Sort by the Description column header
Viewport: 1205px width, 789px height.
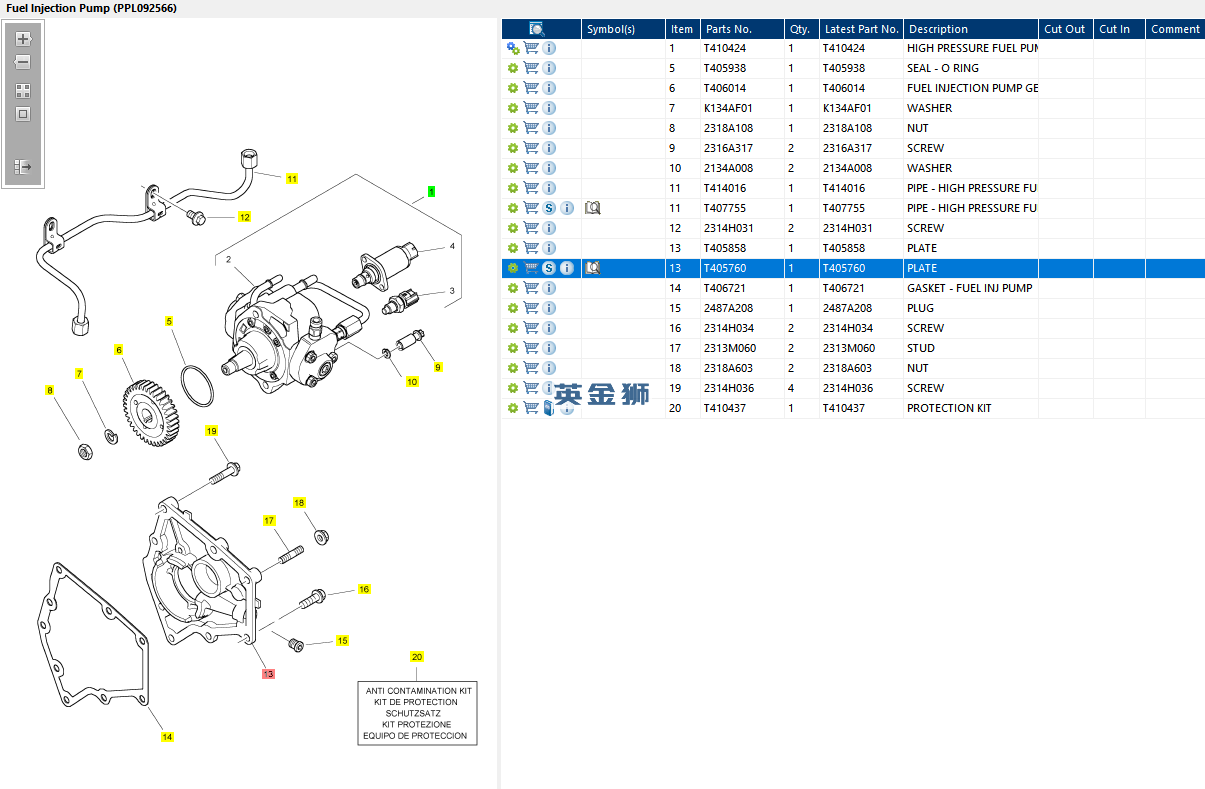coord(971,29)
